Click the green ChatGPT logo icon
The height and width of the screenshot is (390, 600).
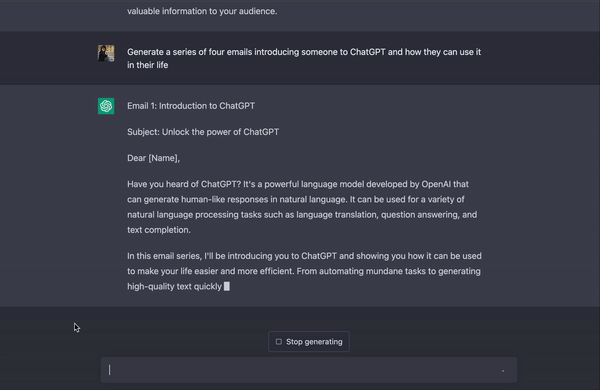[x=106, y=106]
